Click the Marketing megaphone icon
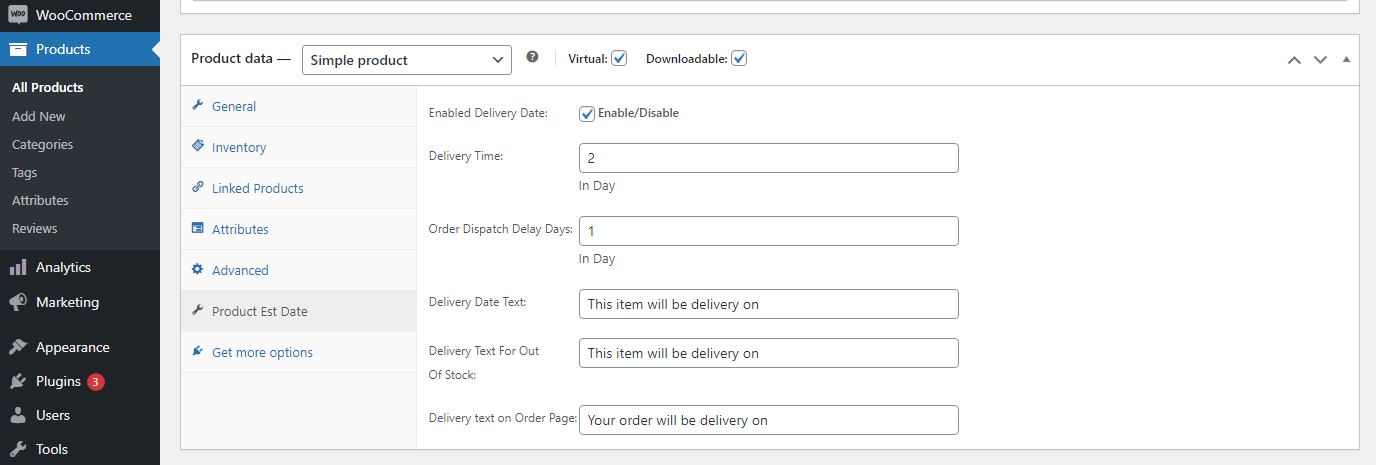Viewport: 1376px width, 465px height. tap(18, 302)
